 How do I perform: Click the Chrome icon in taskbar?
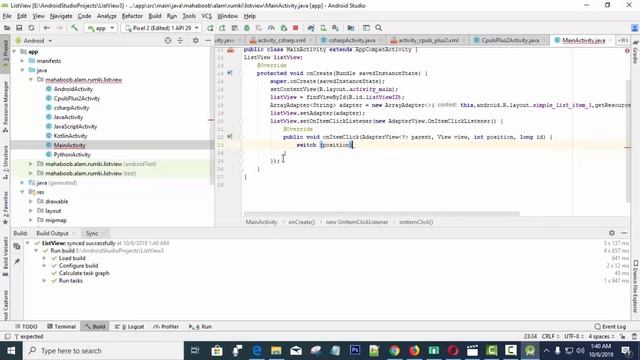[394, 351]
